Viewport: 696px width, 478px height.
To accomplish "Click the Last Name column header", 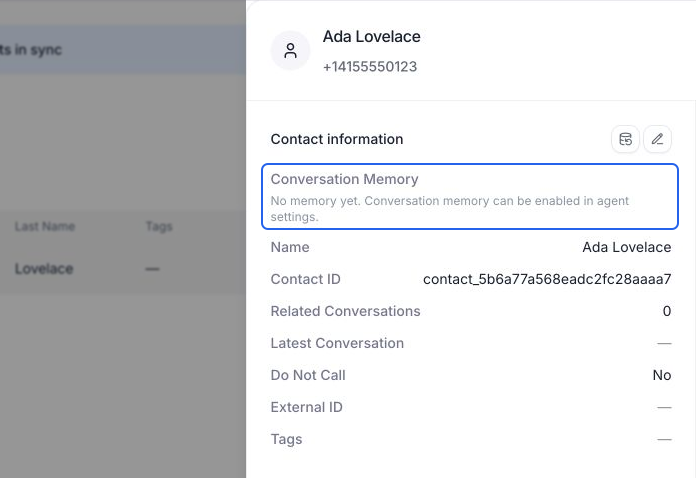I will pyautogui.click(x=45, y=226).
